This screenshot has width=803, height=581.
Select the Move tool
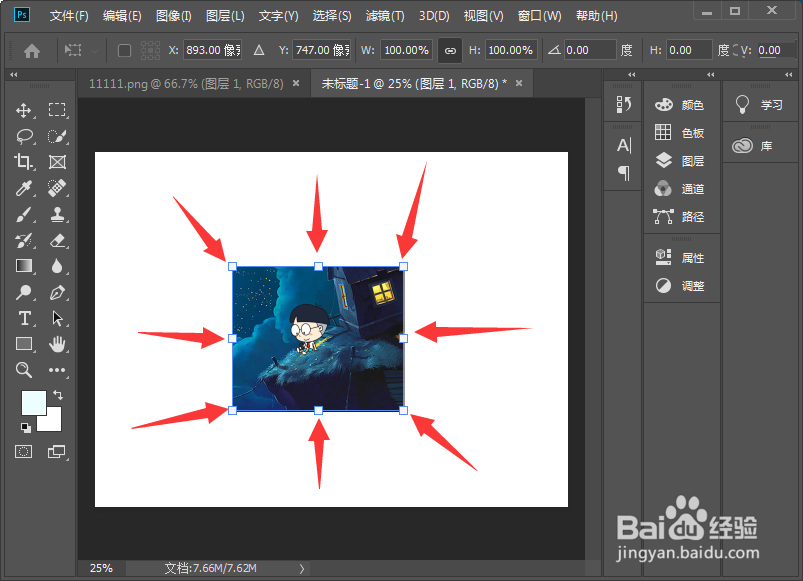[24, 110]
